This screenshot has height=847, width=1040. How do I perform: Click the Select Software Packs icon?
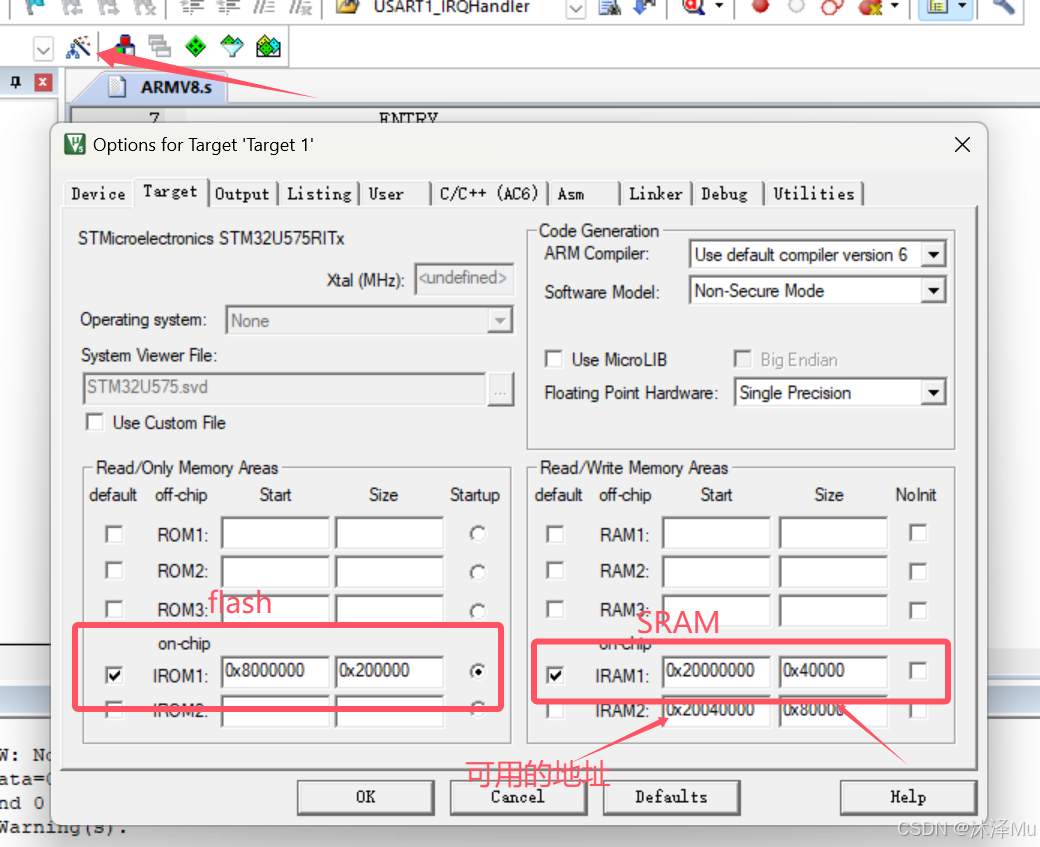232,46
